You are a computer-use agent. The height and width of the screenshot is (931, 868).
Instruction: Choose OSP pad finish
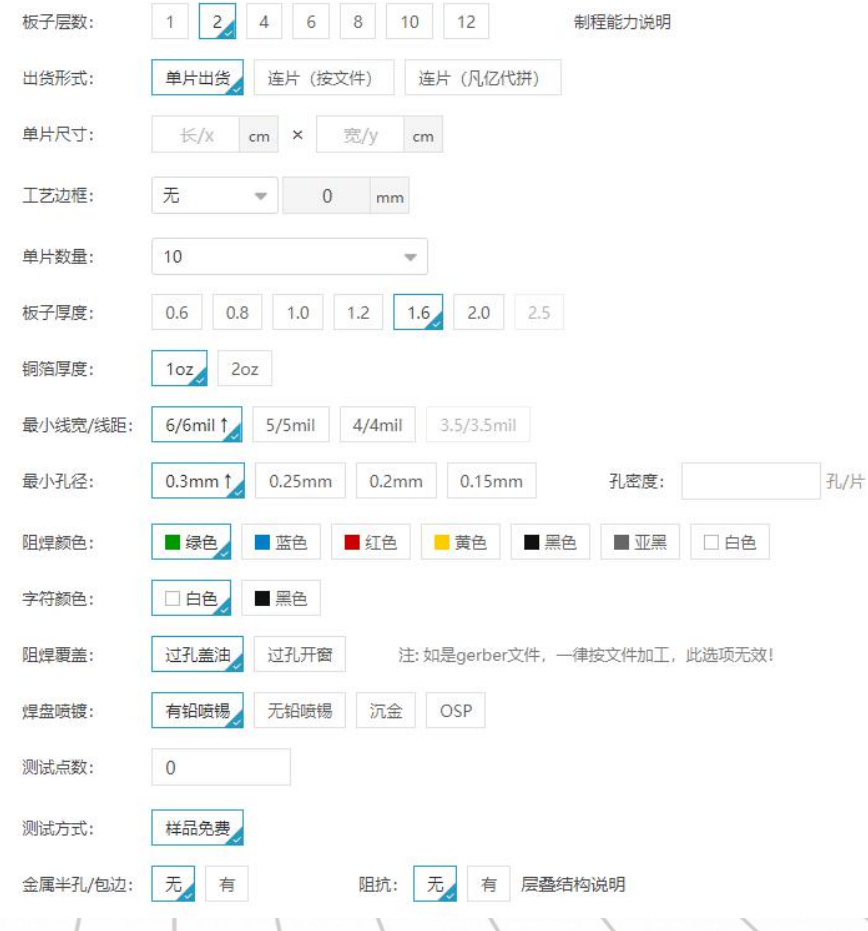tap(455, 710)
